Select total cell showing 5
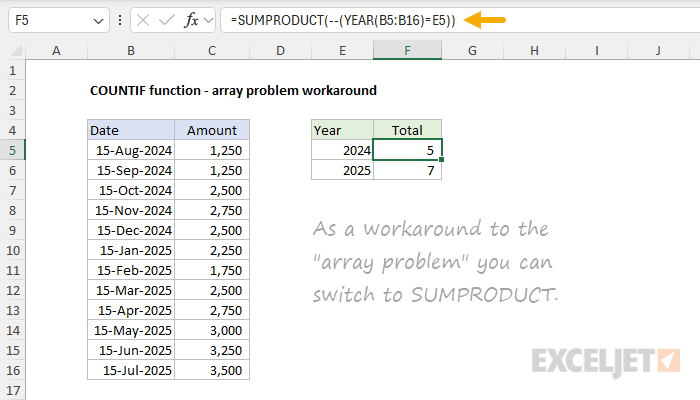Image resolution: width=700 pixels, height=400 pixels. pyautogui.click(x=408, y=150)
